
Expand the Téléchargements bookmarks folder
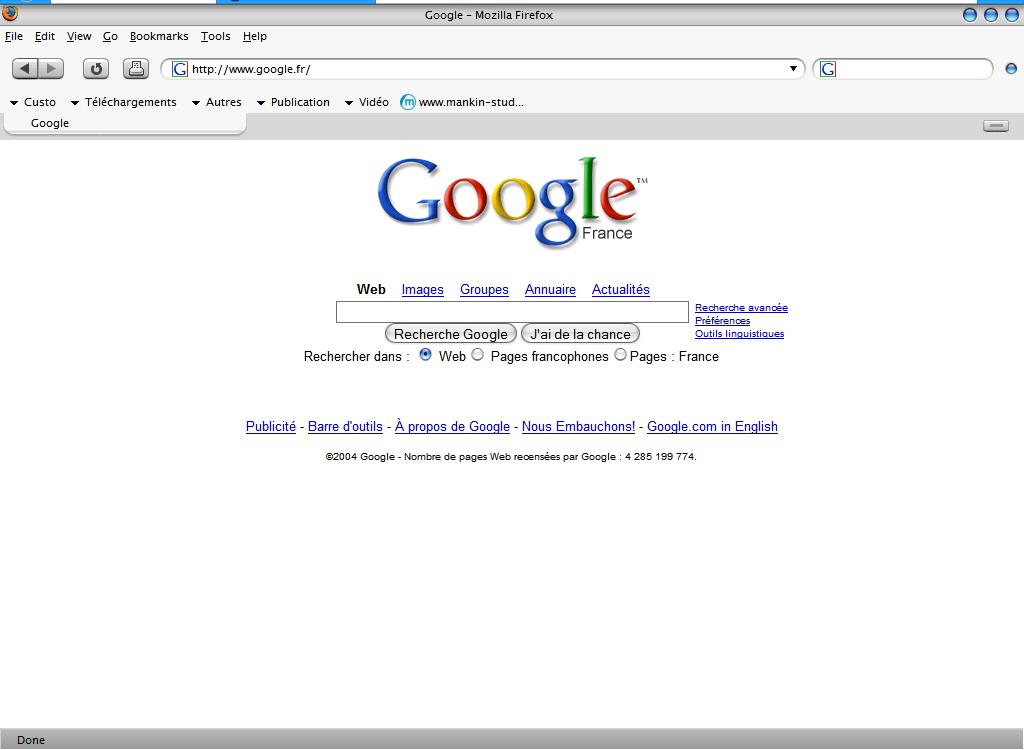pyautogui.click(x=123, y=102)
